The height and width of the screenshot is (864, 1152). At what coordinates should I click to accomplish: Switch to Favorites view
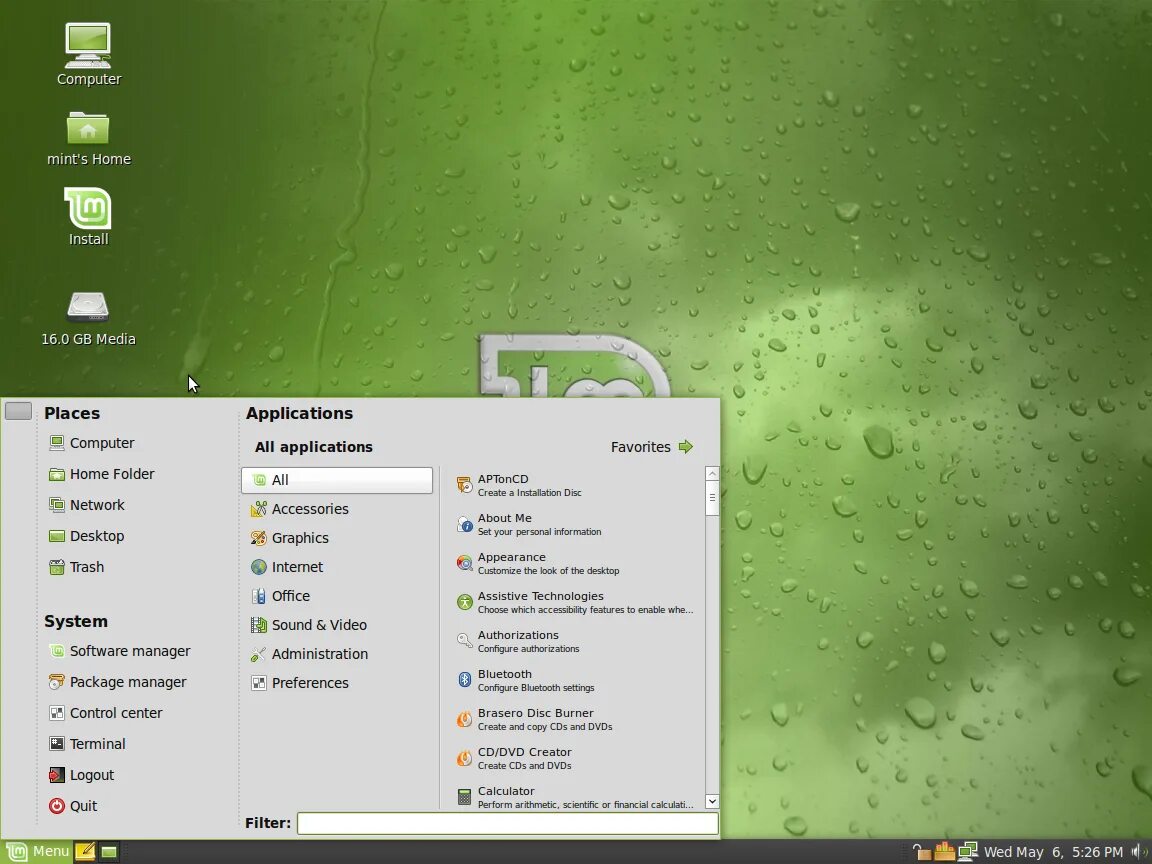point(652,447)
